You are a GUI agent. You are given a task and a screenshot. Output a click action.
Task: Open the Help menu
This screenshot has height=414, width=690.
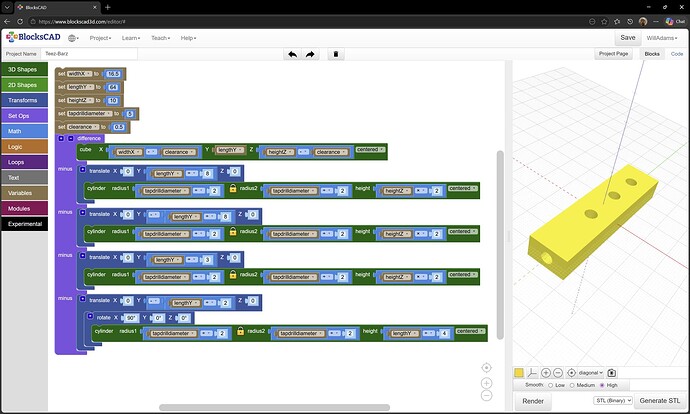coord(188,38)
